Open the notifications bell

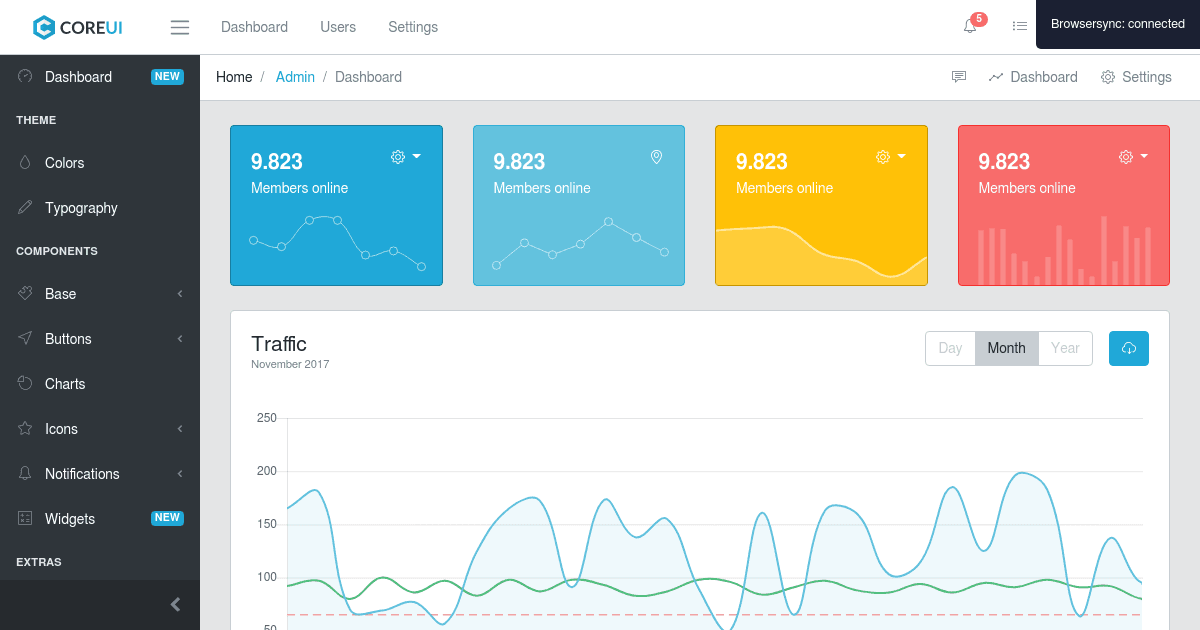coord(970,27)
